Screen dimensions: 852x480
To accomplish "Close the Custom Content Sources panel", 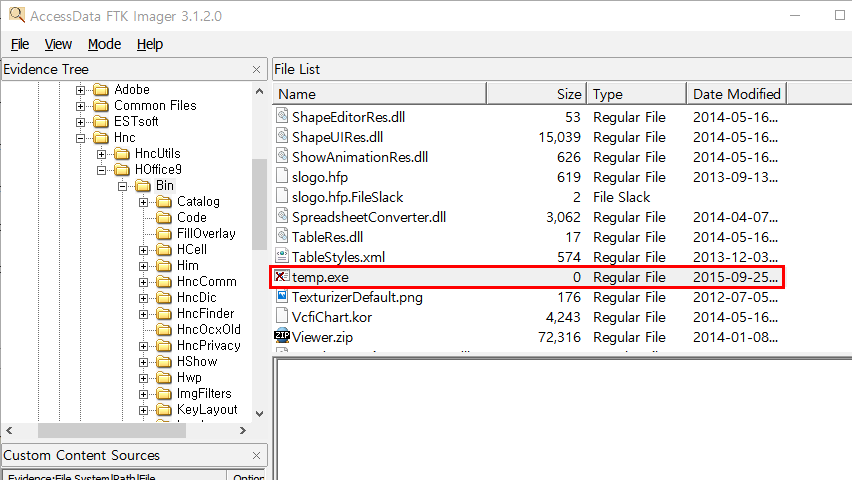I will pos(256,456).
